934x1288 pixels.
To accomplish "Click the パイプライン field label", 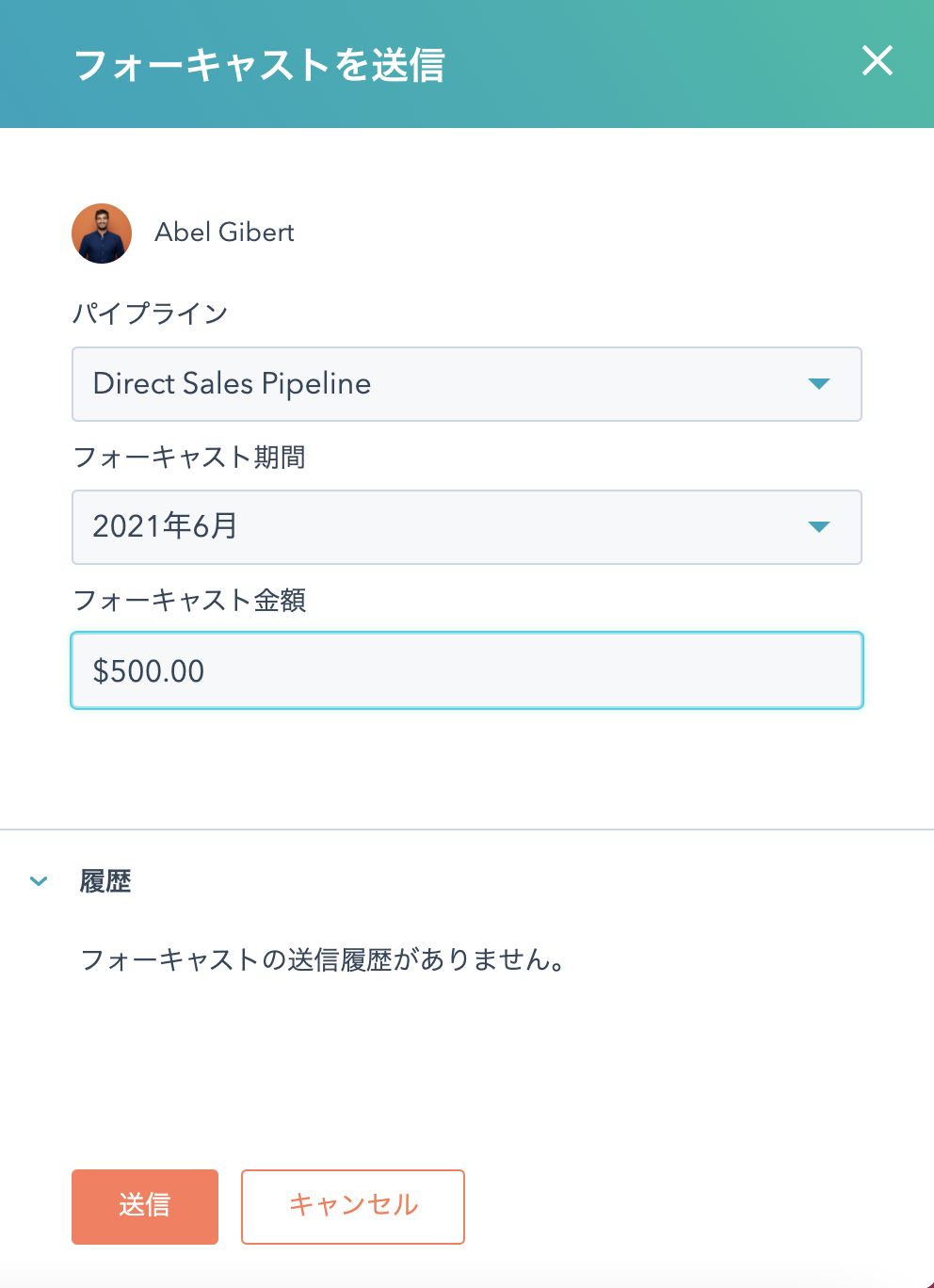I will click(x=151, y=314).
